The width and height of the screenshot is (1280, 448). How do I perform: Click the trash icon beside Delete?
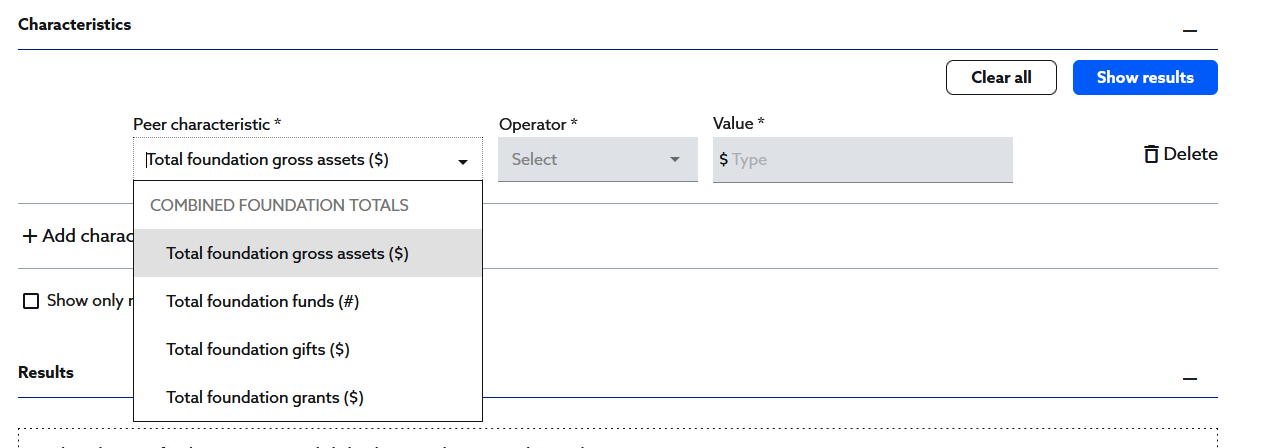tap(1151, 154)
